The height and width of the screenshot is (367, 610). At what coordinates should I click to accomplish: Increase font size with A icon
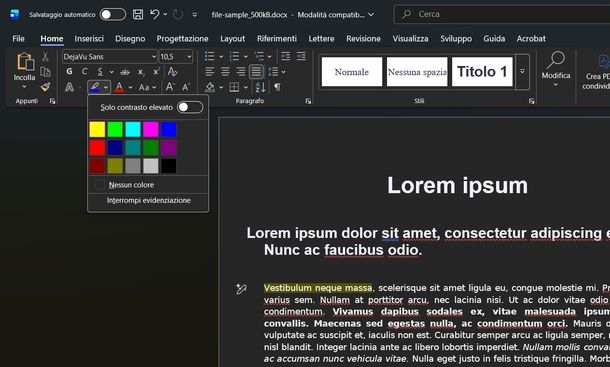pos(170,87)
